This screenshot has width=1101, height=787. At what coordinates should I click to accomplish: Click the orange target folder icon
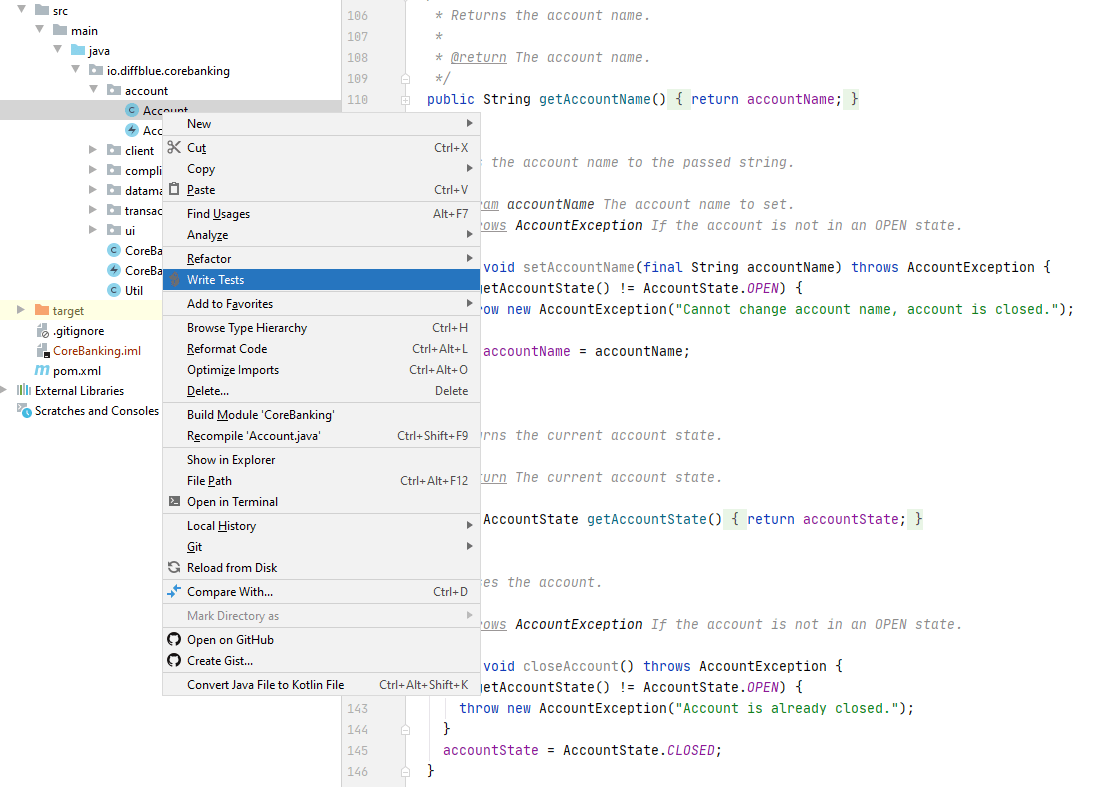click(x=42, y=310)
